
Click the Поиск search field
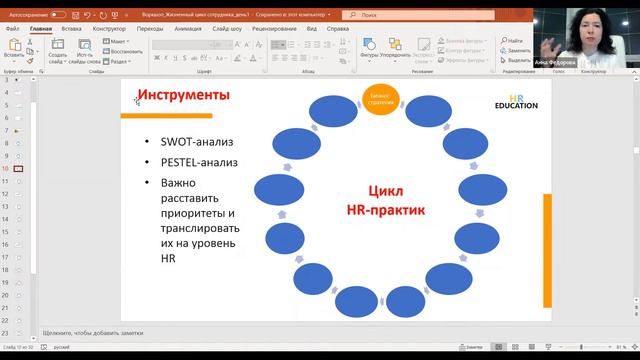click(418, 15)
